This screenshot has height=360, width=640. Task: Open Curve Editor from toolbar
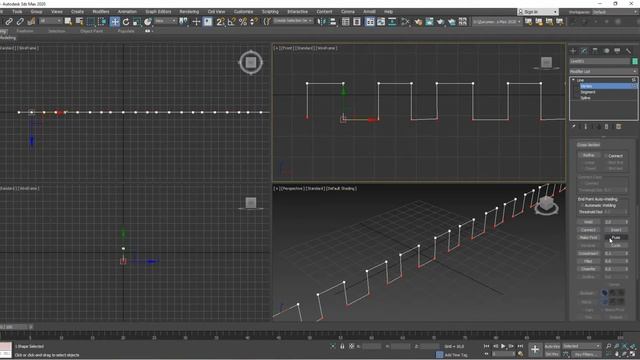pos(381,22)
